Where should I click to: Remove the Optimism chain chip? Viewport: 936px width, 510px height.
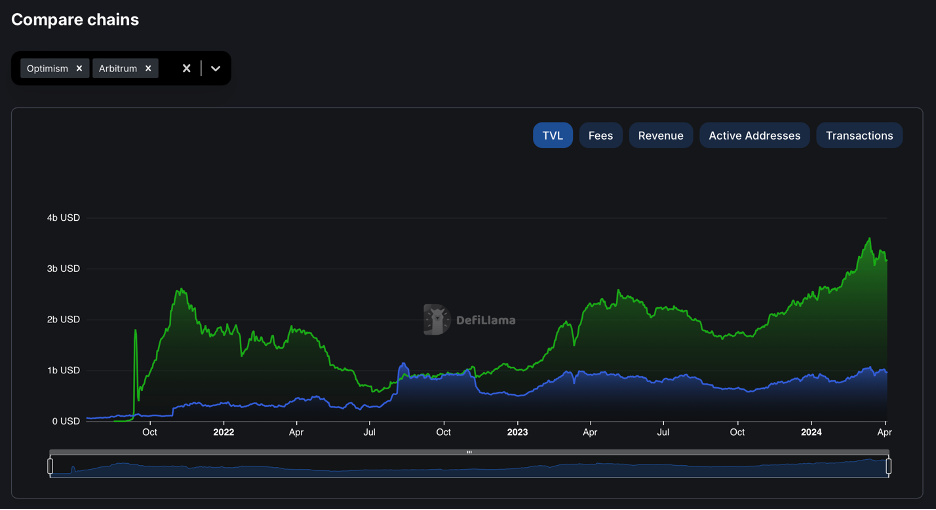pyautogui.click(x=79, y=69)
